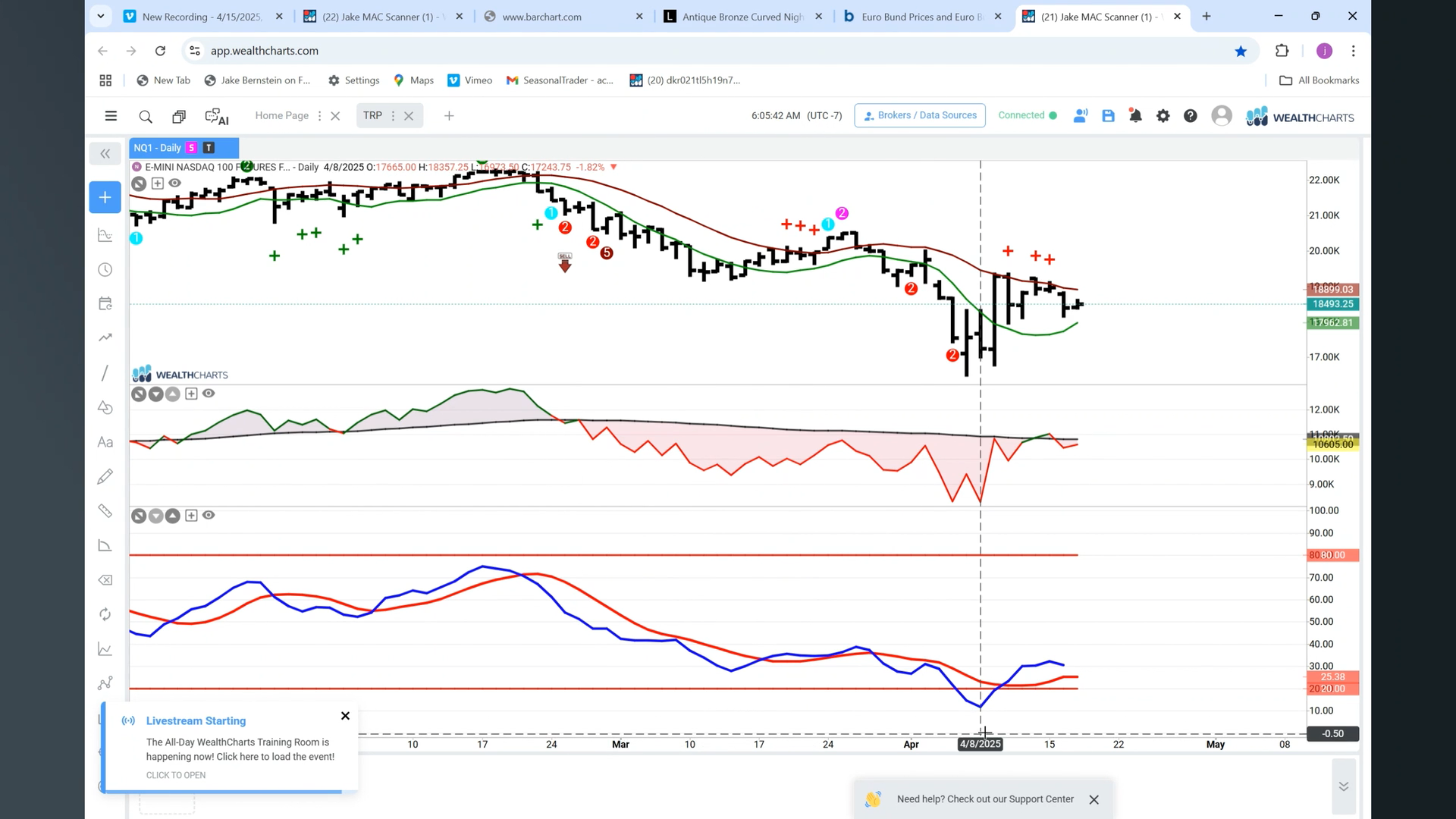Add a new workspace tab
The image size is (1456, 819).
[x=449, y=116]
